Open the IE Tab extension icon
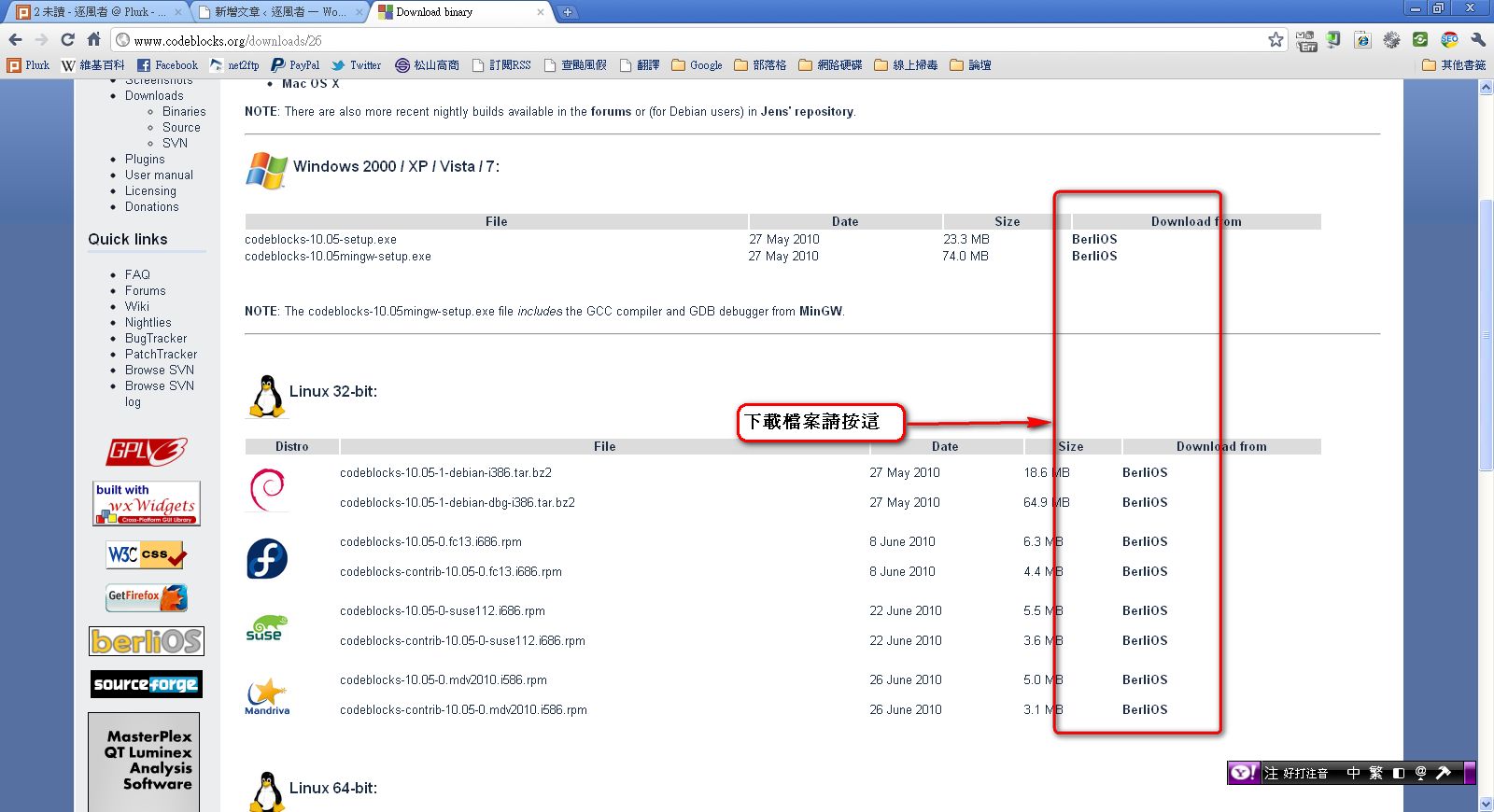 pyautogui.click(x=1362, y=39)
